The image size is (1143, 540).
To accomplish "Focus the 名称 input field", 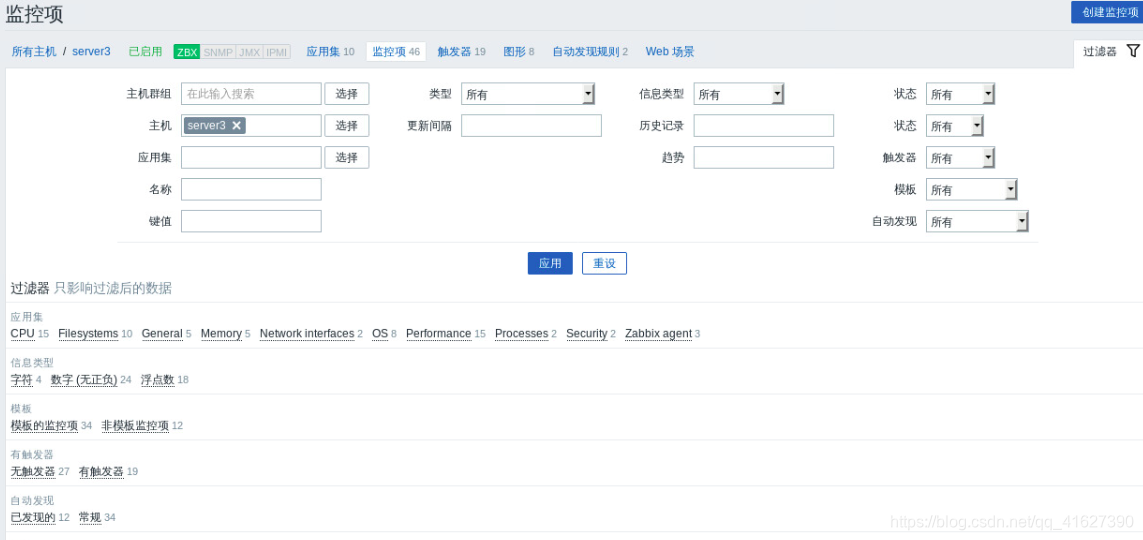I will [x=251, y=189].
